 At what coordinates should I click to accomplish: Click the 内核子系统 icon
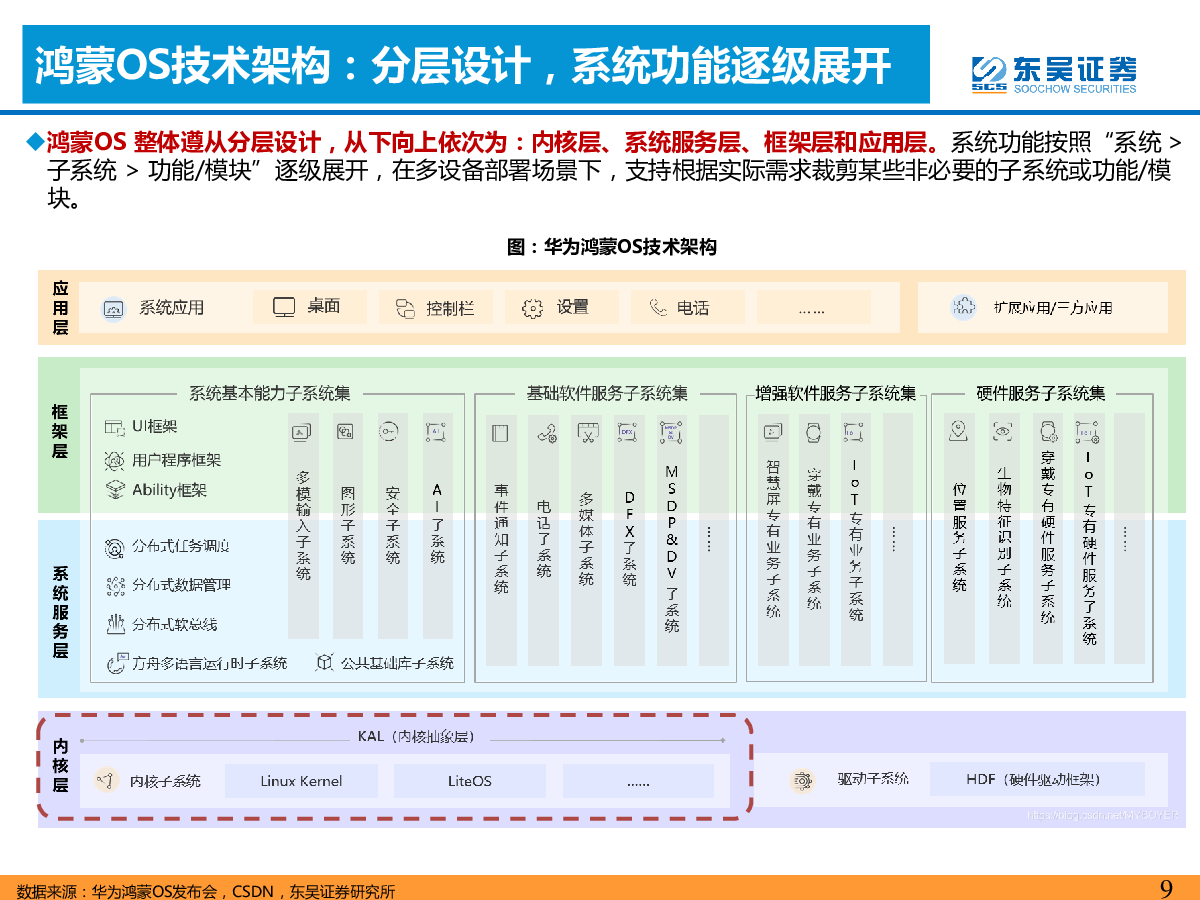(x=105, y=780)
